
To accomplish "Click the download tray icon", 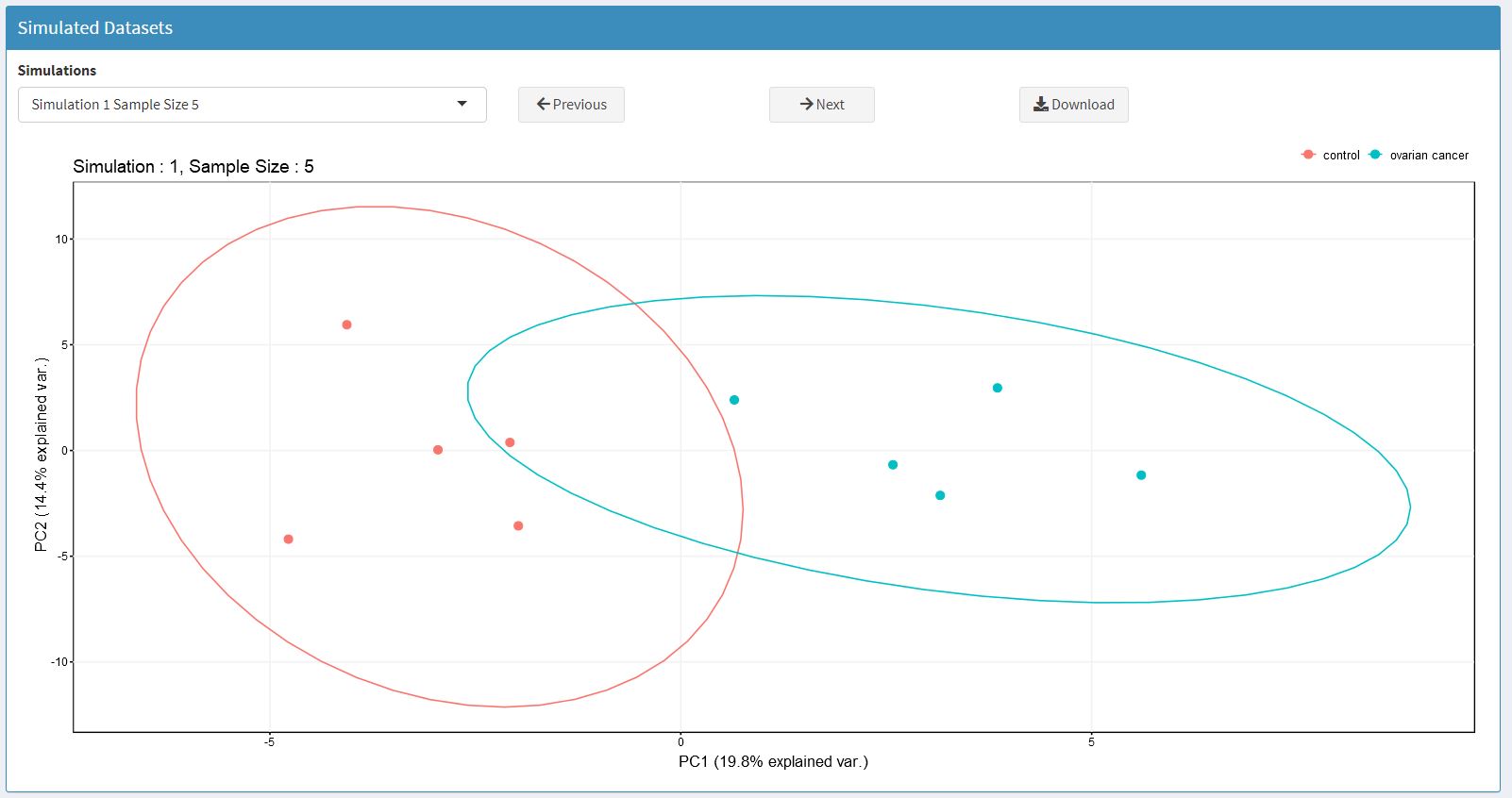I will [1041, 105].
